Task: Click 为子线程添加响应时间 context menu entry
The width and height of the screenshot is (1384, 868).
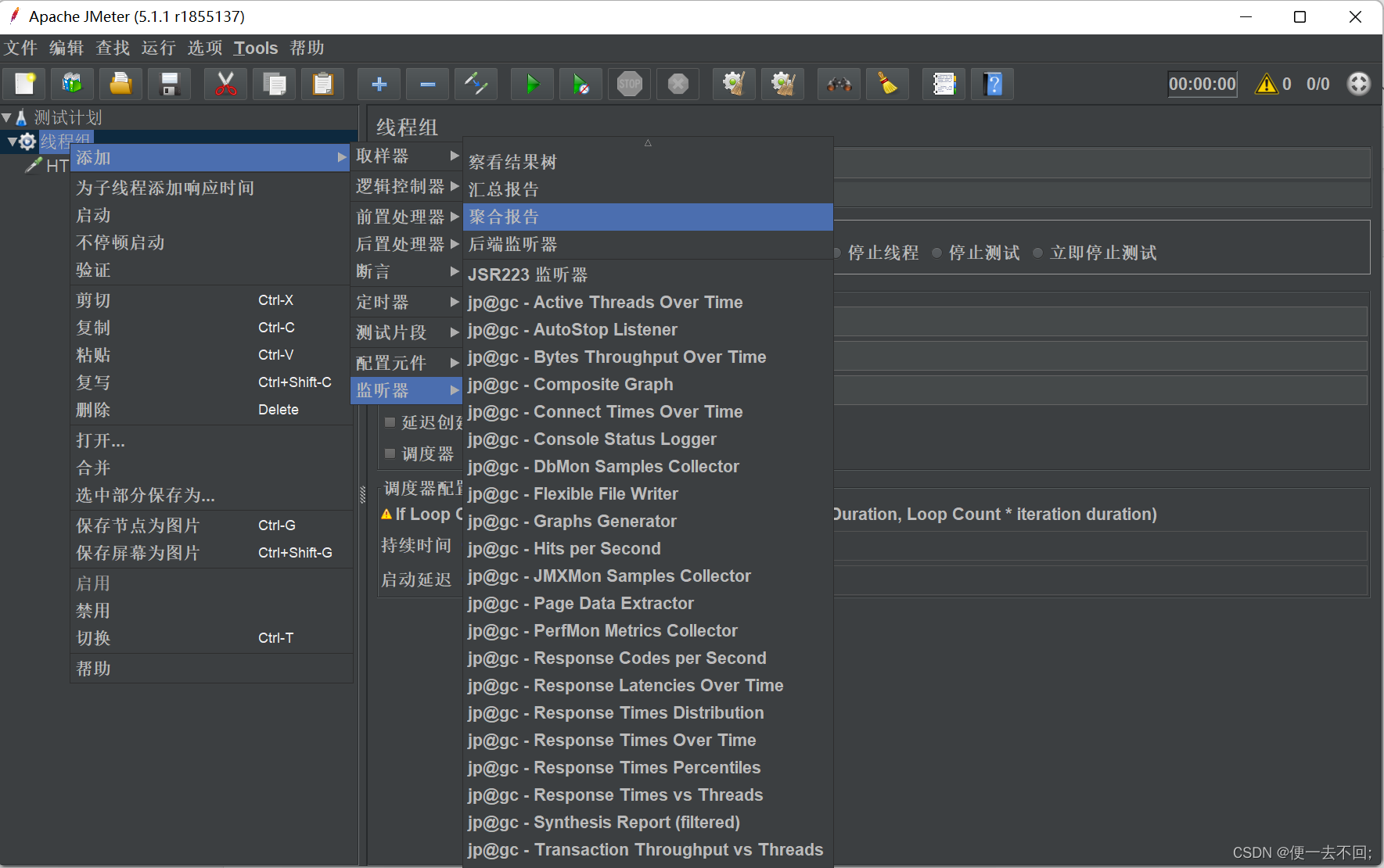Action: (211, 188)
